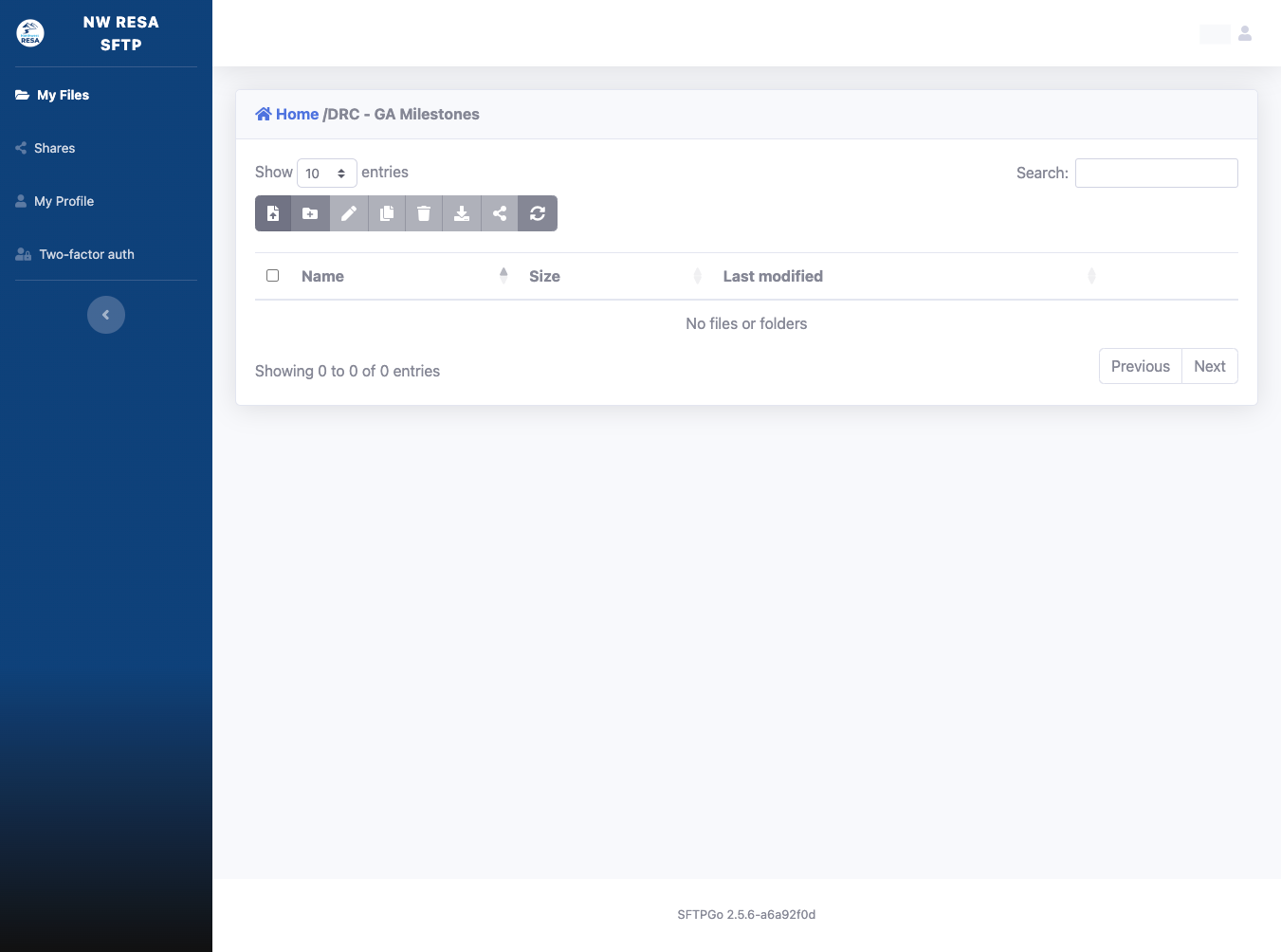The image size is (1281, 952).
Task: Click the share toolbar icon
Action: (x=500, y=213)
